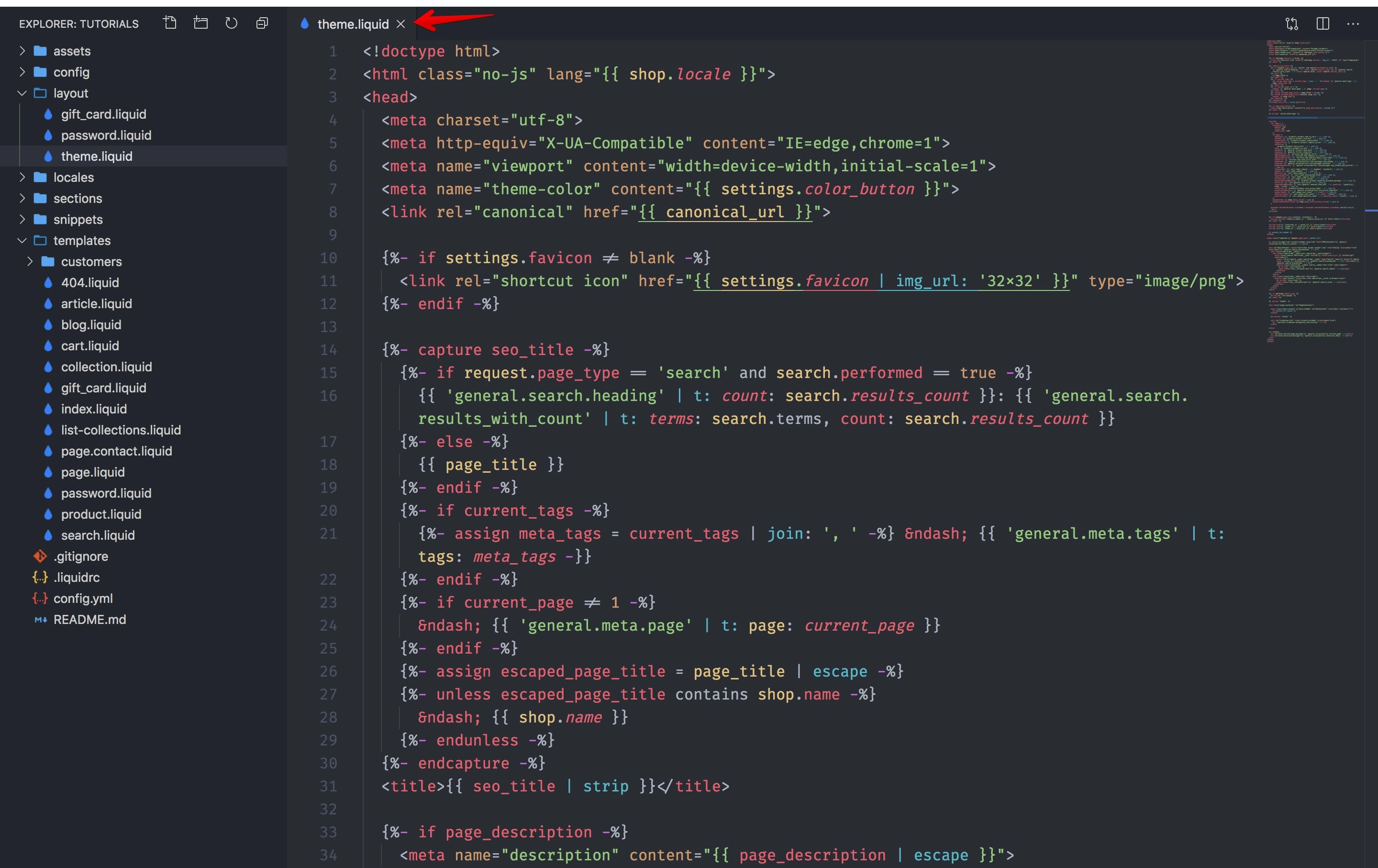Click the meta charset utf-8 line

482,120
